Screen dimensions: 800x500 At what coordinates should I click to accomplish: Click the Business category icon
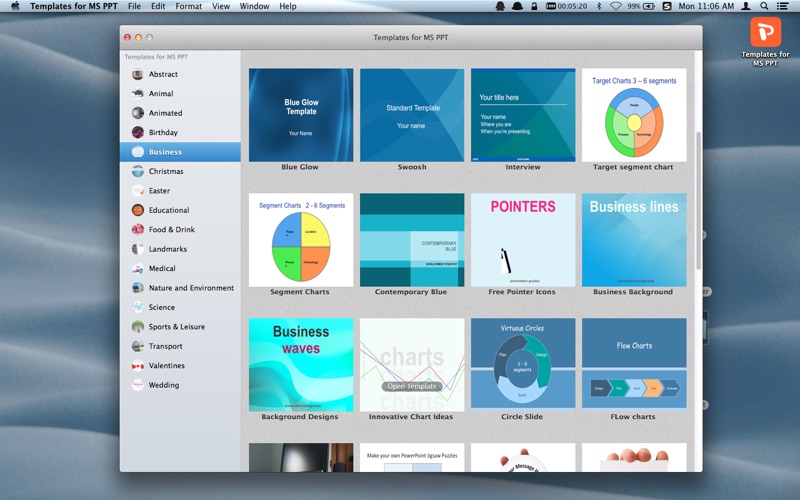138,152
